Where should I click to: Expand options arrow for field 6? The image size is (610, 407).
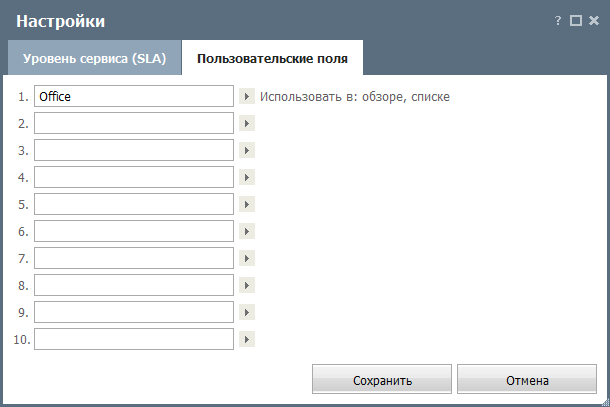(247, 231)
